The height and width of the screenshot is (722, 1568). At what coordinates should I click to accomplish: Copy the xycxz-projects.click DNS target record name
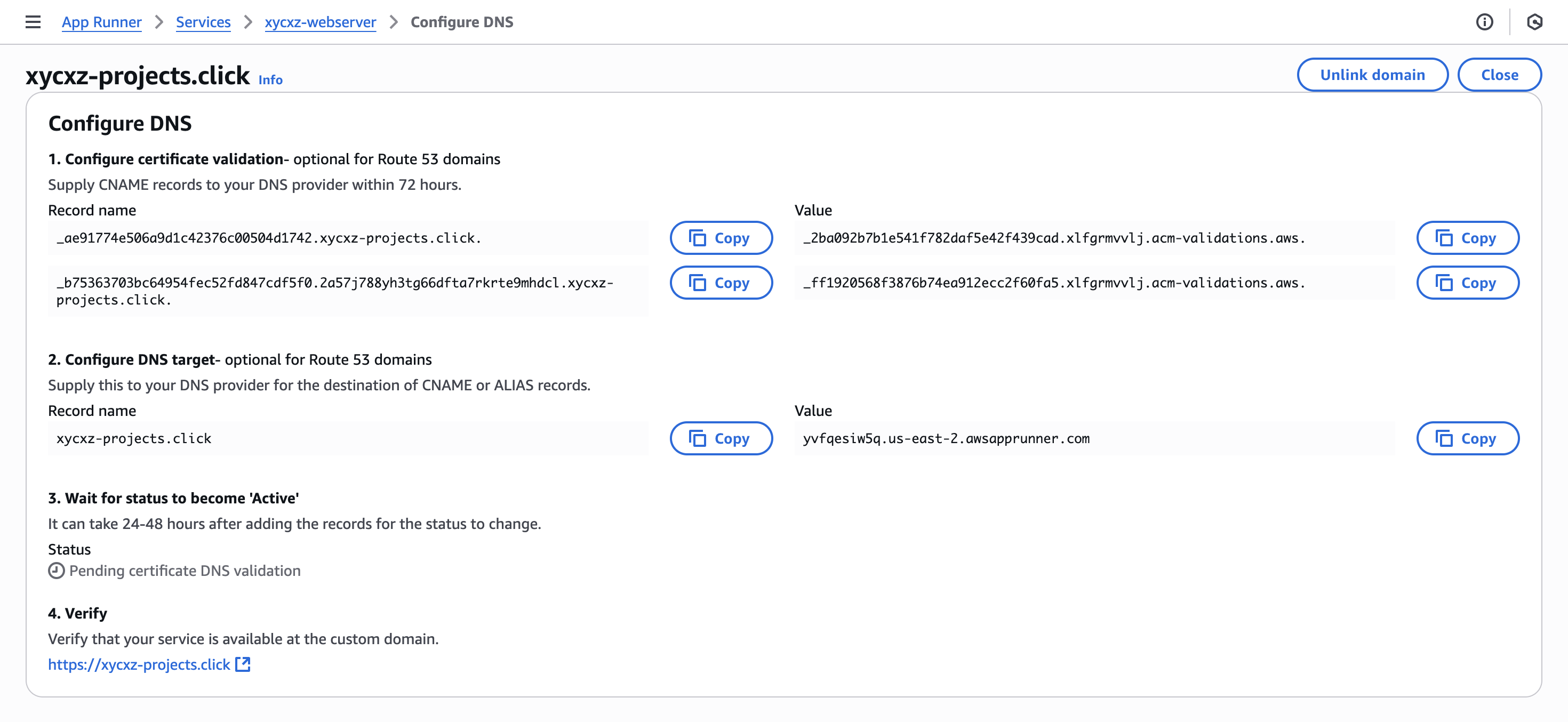[721, 438]
